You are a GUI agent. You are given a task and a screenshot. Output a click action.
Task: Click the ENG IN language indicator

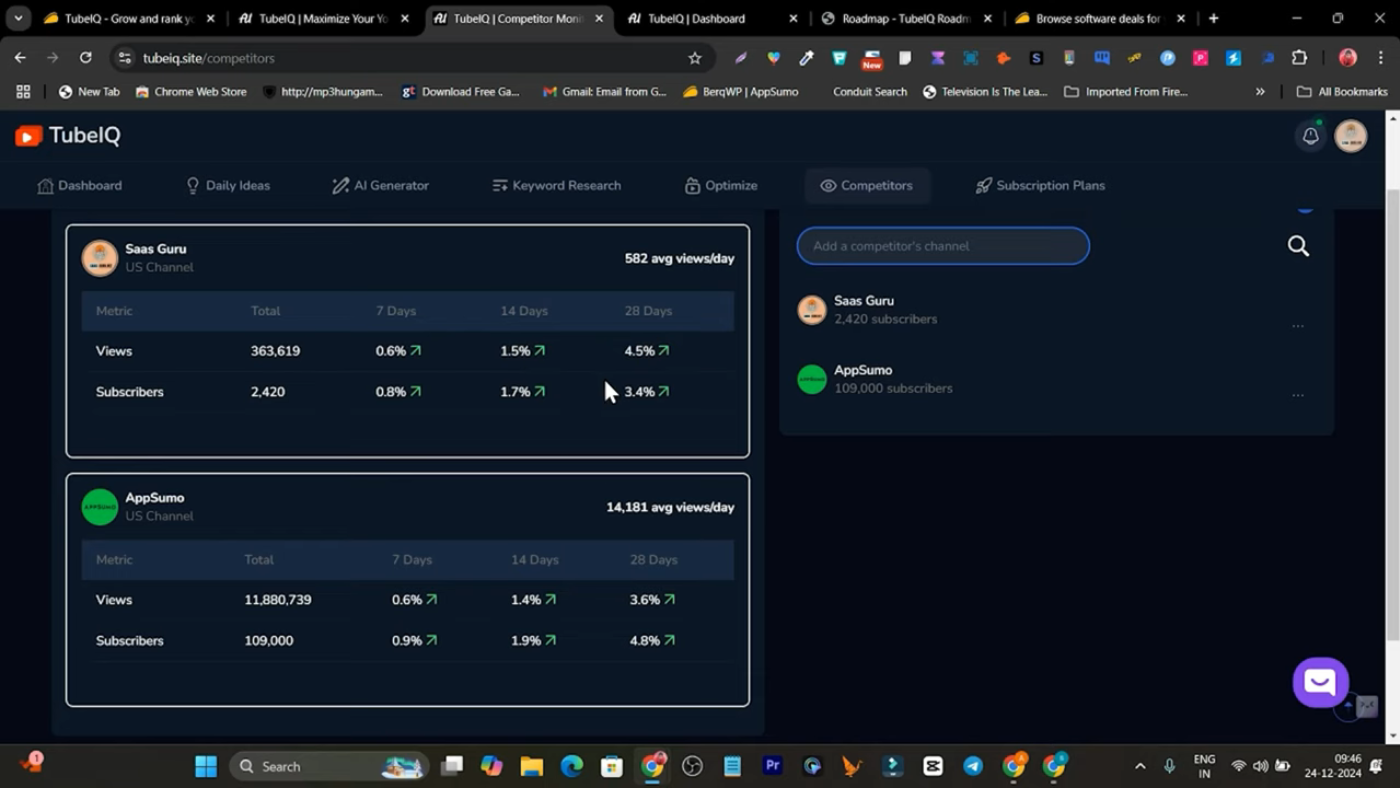[1204, 766]
